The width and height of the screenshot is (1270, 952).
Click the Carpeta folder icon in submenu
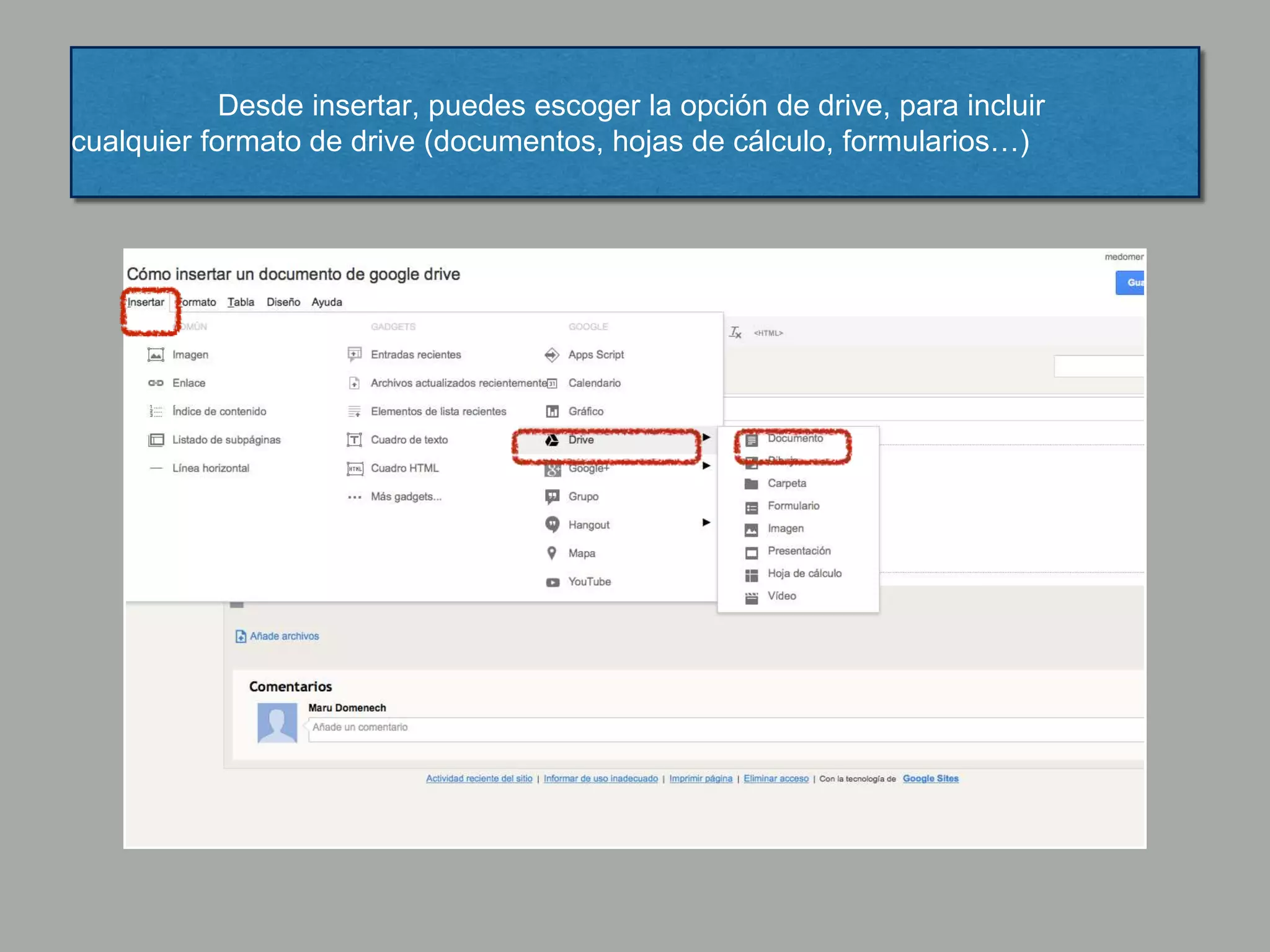coord(752,483)
